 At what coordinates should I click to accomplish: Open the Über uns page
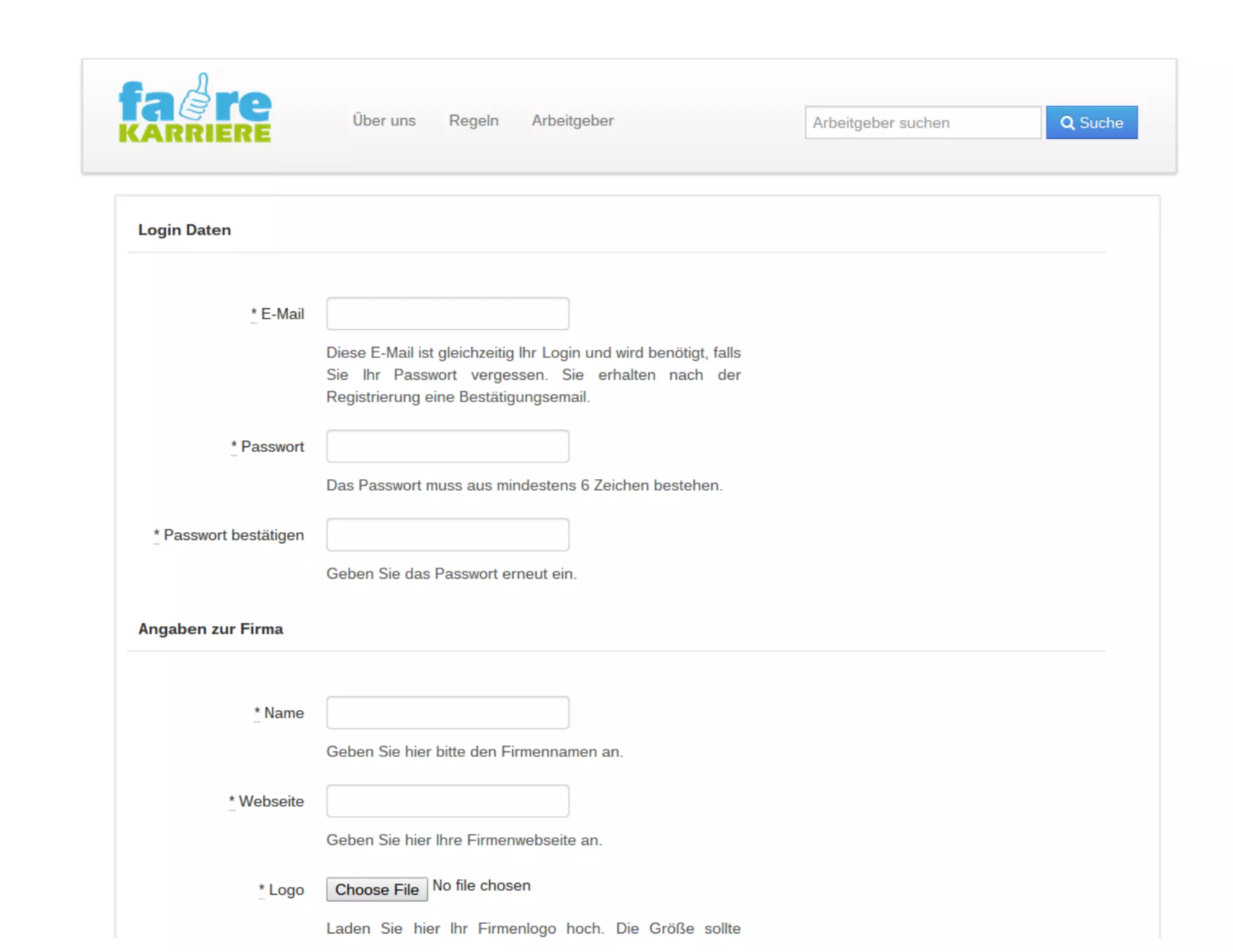(384, 121)
